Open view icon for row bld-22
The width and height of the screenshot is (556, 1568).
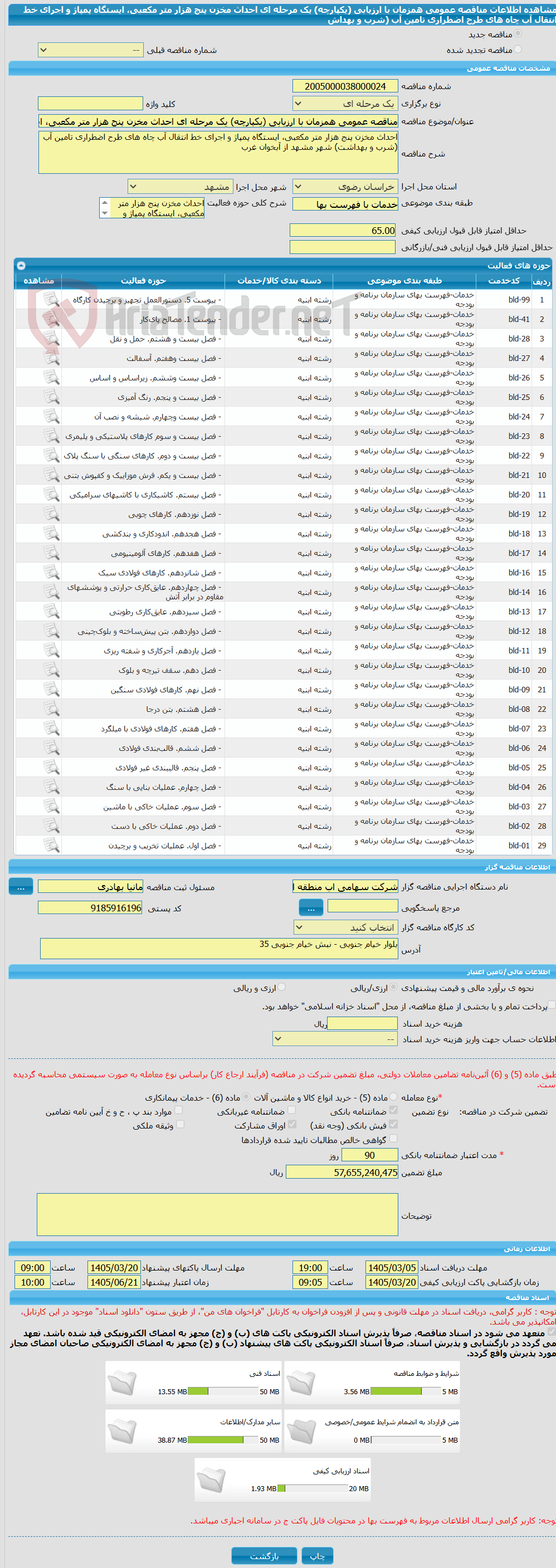pos(52,455)
